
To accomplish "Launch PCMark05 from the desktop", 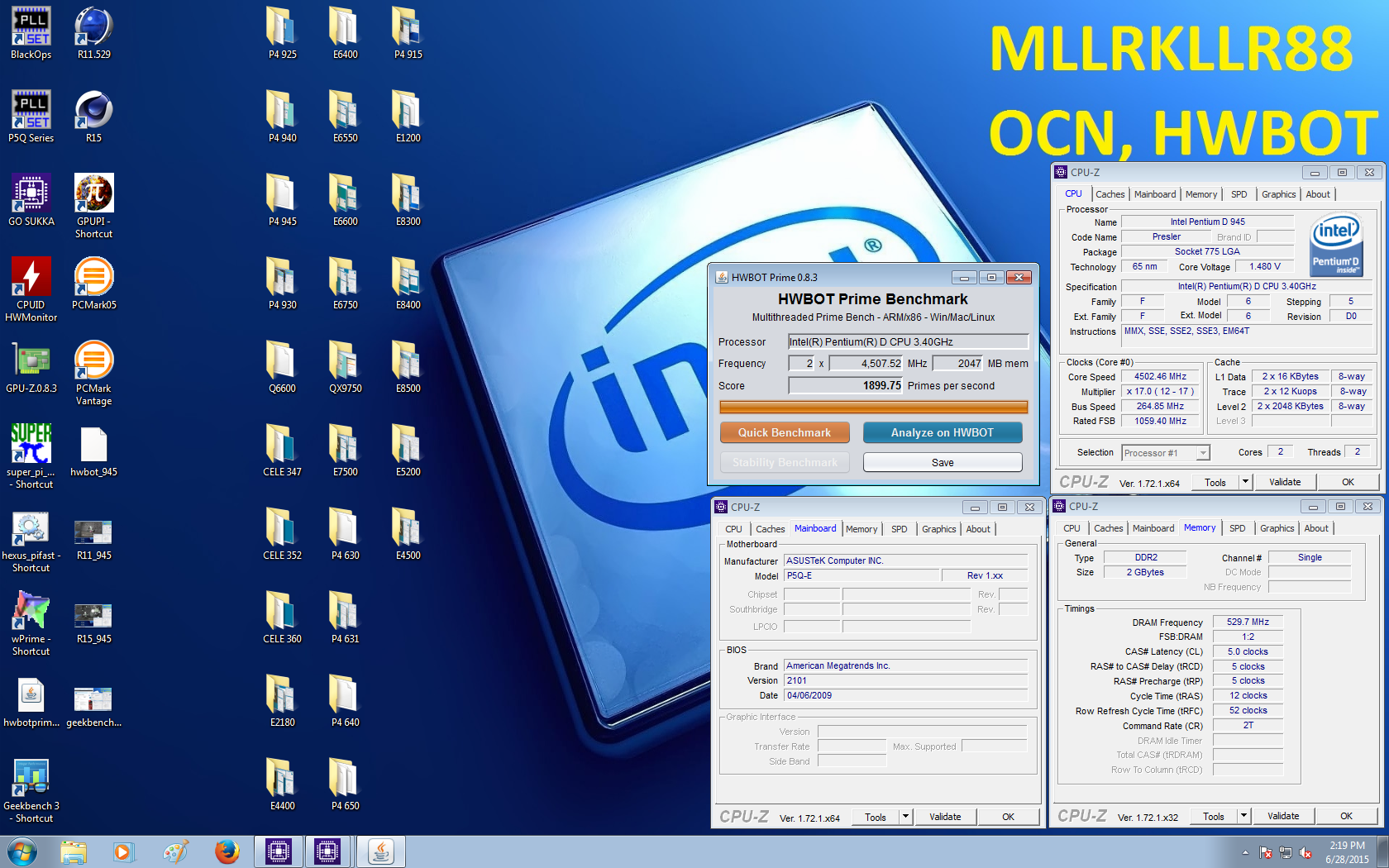I will click(x=93, y=284).
